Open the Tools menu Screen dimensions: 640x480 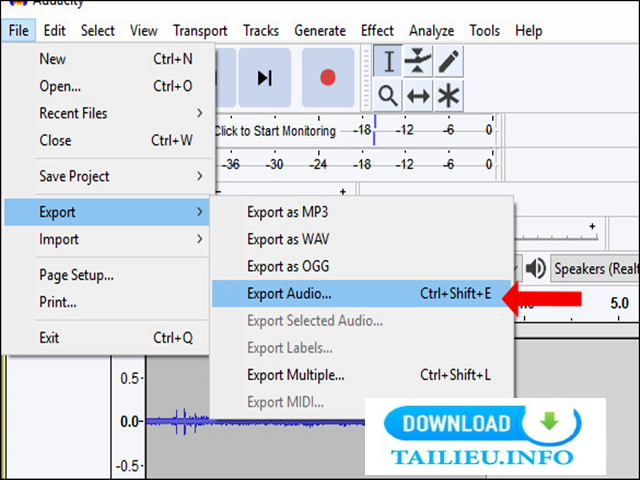coord(484,31)
